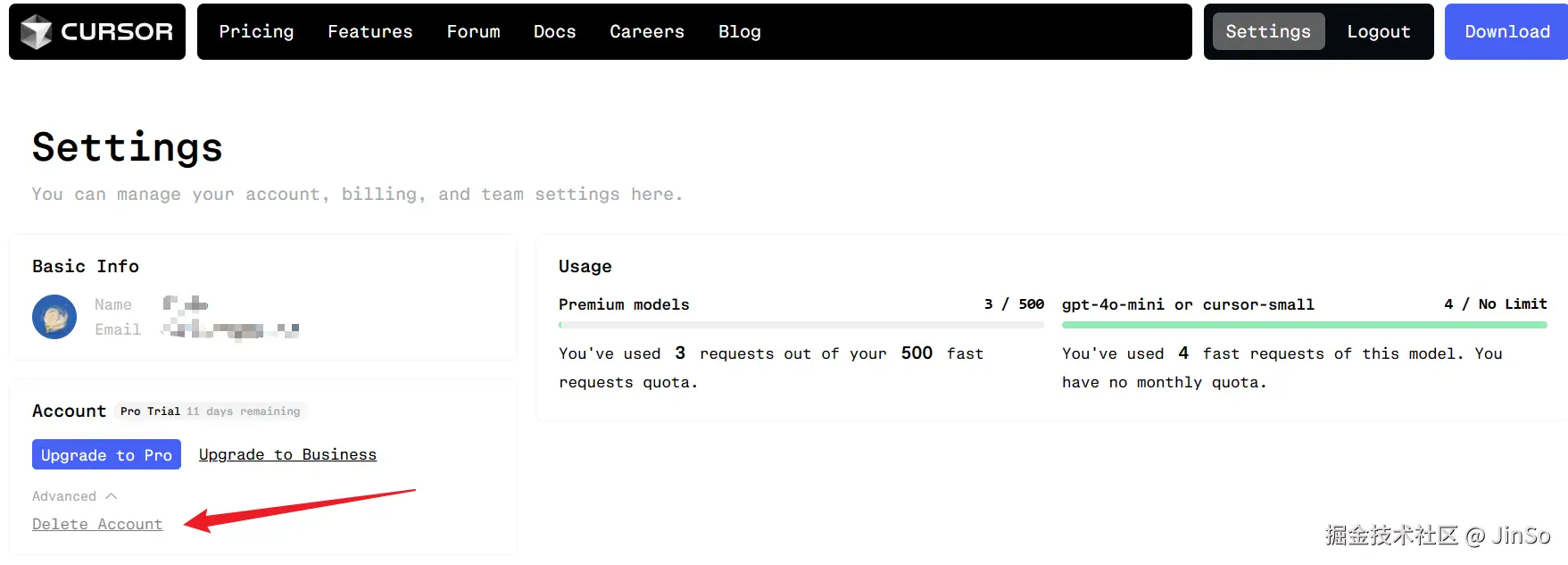Viewport: 1568px width, 565px height.
Task: Click the Cursor cube logo icon
Action: click(x=37, y=32)
